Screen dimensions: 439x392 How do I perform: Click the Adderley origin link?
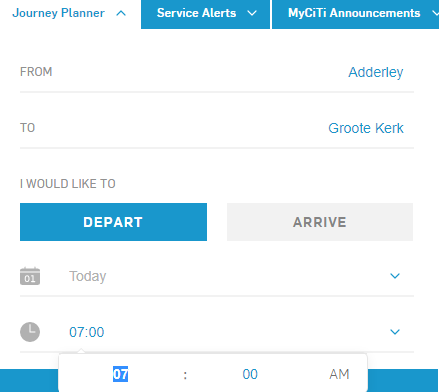coord(376,72)
